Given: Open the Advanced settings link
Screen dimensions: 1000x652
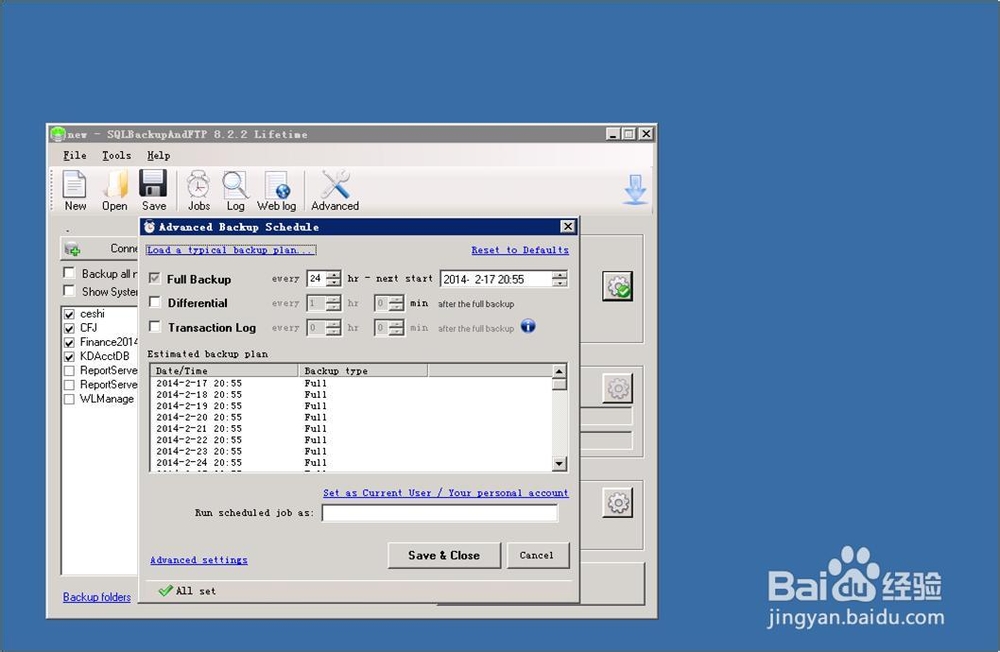Looking at the screenshot, I should 199,560.
